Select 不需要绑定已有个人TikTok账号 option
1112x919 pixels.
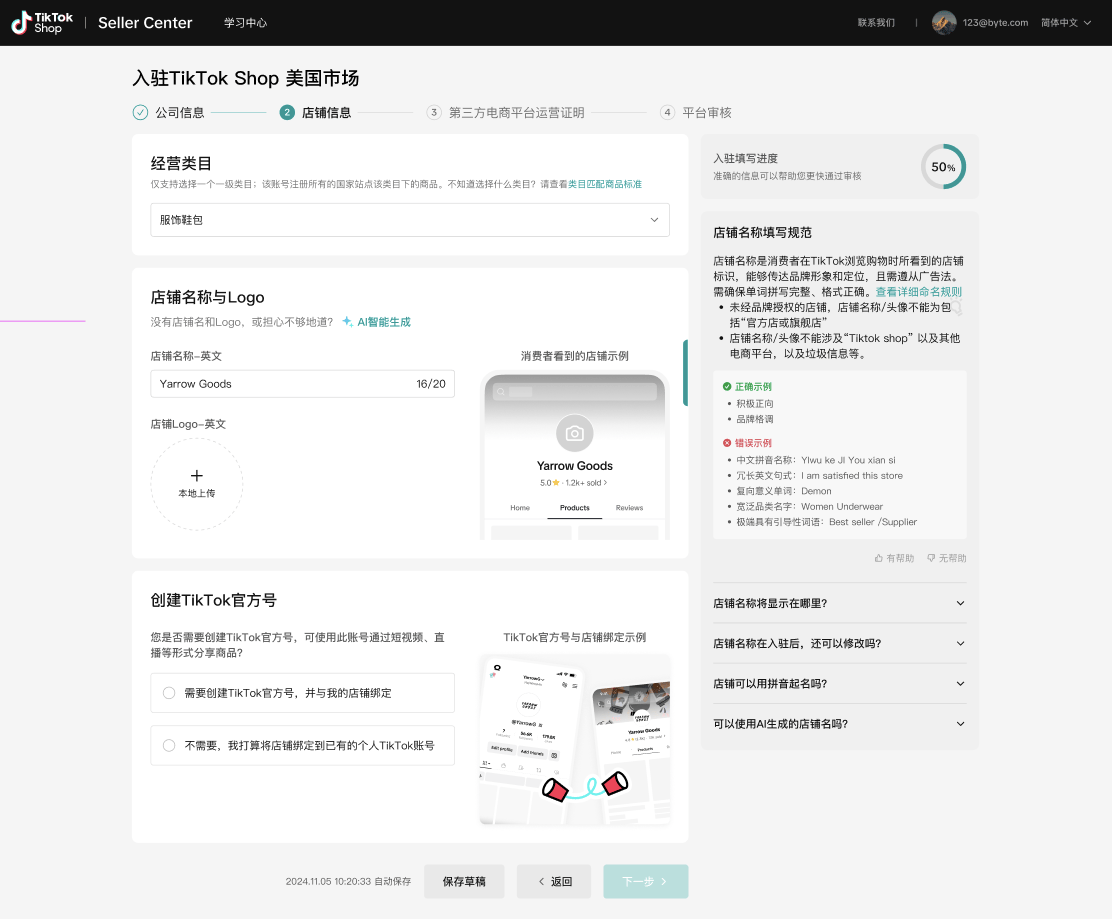tap(168, 745)
